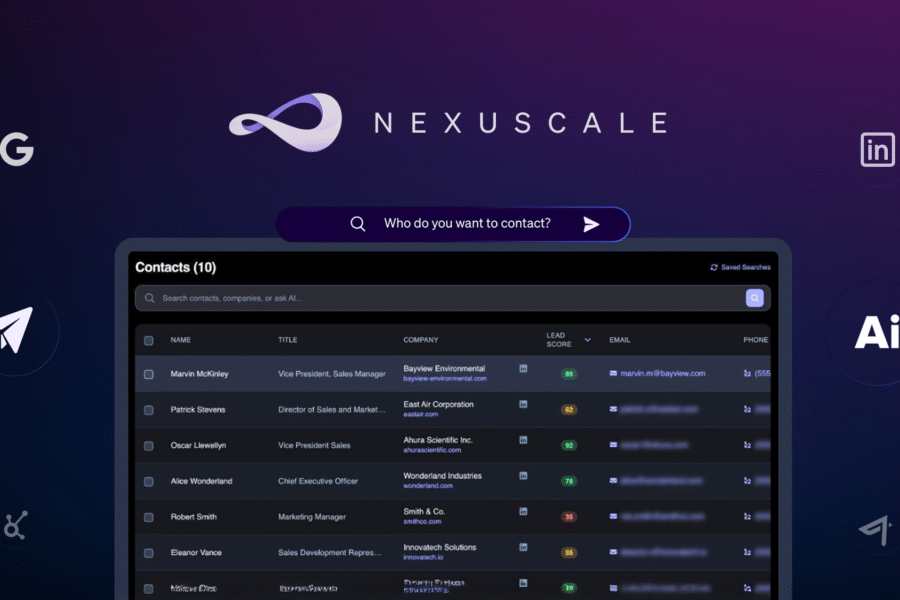
Task: Click the paper plane icon on left side
Action: [x=17, y=330]
